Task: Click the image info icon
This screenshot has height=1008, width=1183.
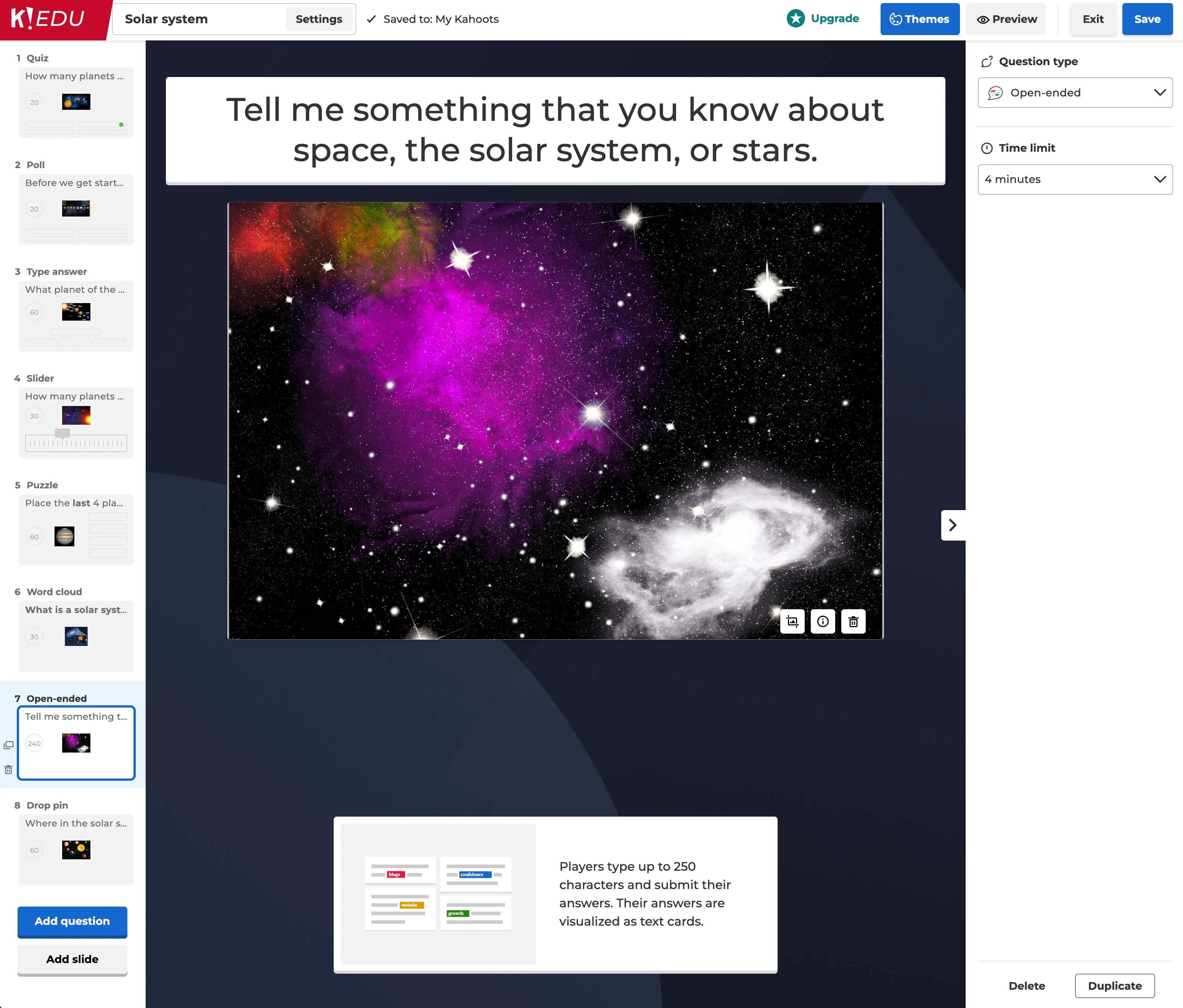Action: 823,621
